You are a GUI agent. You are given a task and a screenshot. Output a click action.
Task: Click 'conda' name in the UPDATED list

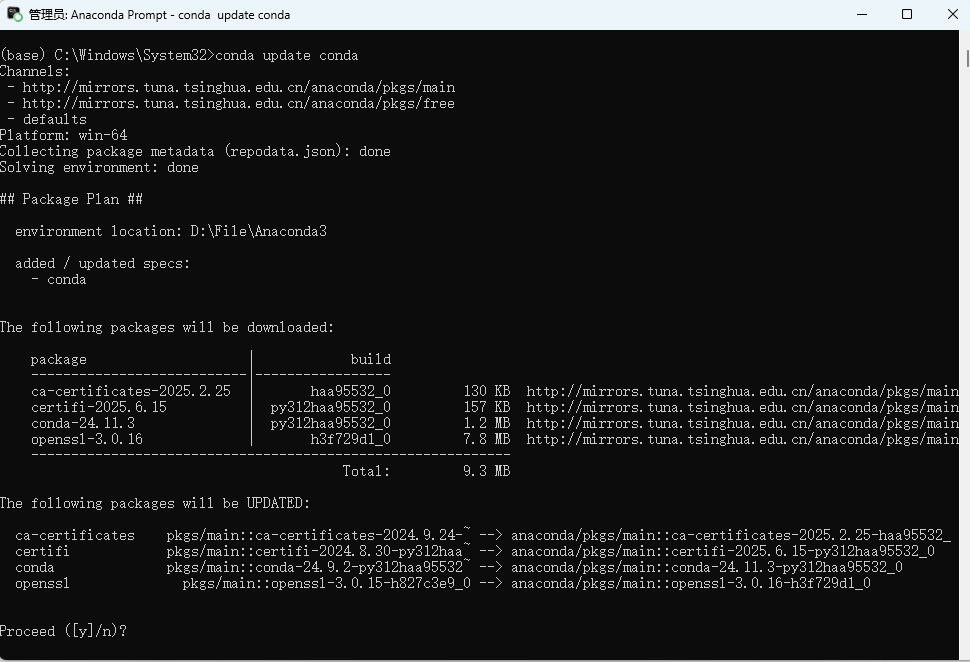tap(35, 568)
